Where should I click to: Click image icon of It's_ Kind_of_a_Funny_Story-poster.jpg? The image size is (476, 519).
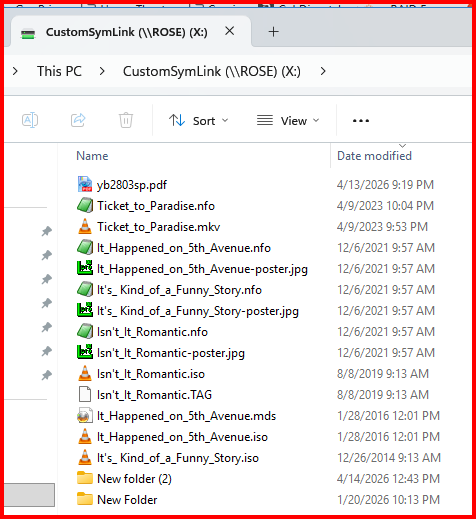click(x=85, y=310)
